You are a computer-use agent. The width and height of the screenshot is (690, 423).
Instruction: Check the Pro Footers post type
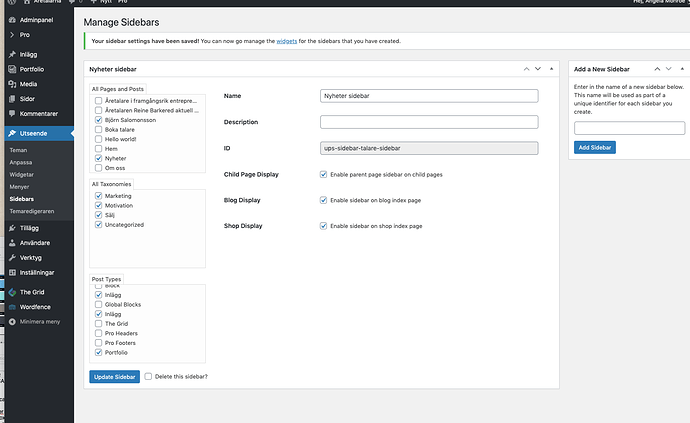coord(99,343)
